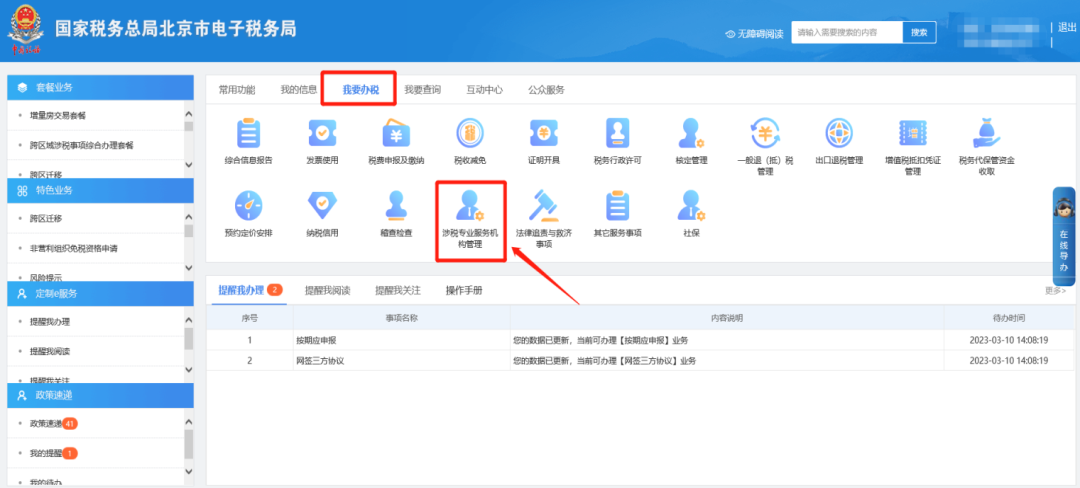Click the search input field
1080x488 pixels.
(x=846, y=32)
